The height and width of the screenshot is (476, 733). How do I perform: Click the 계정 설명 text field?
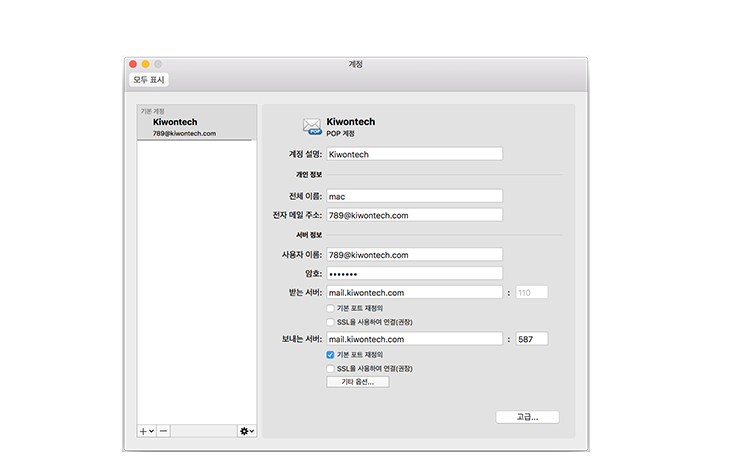(x=413, y=154)
